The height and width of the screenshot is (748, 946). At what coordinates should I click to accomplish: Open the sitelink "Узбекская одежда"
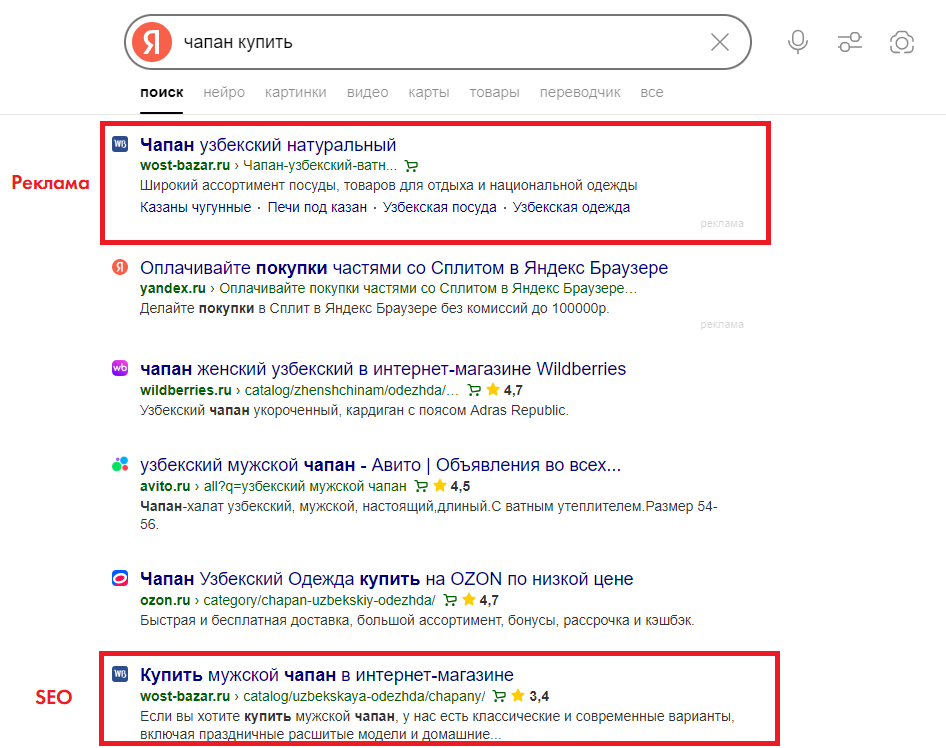tap(571, 208)
